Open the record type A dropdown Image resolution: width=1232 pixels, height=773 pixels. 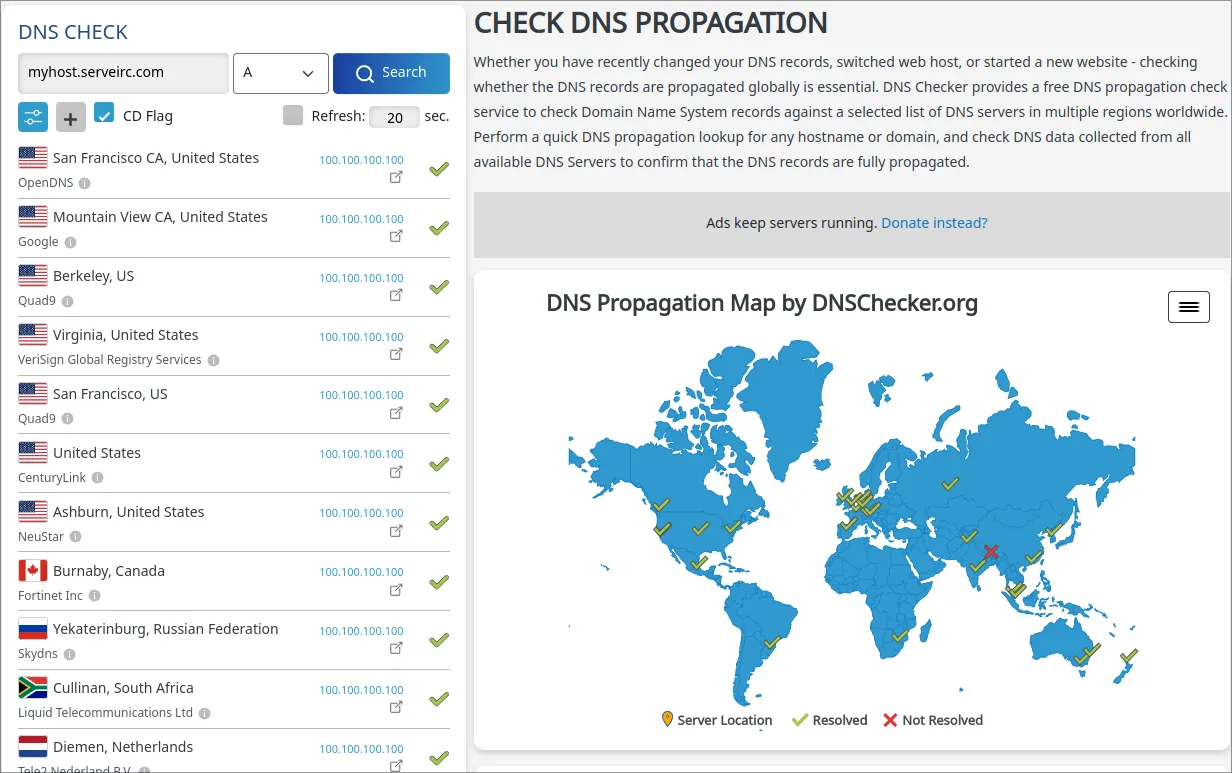point(280,73)
